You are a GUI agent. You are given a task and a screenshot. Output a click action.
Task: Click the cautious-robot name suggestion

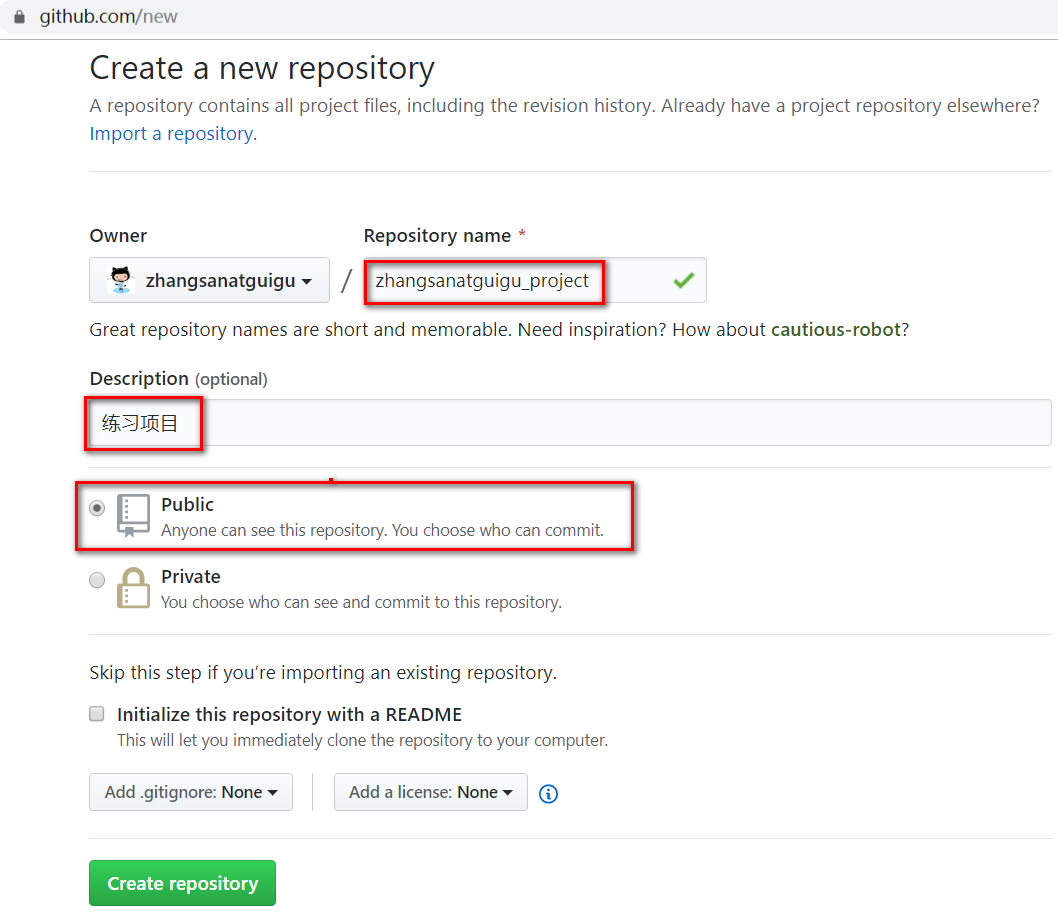tap(836, 330)
